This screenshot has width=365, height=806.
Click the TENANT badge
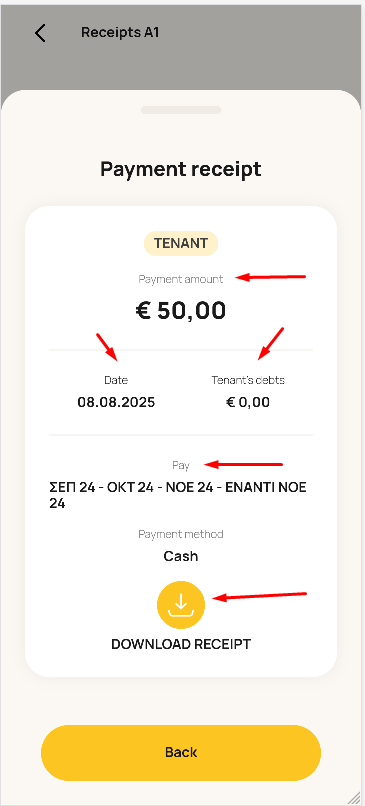(x=181, y=244)
